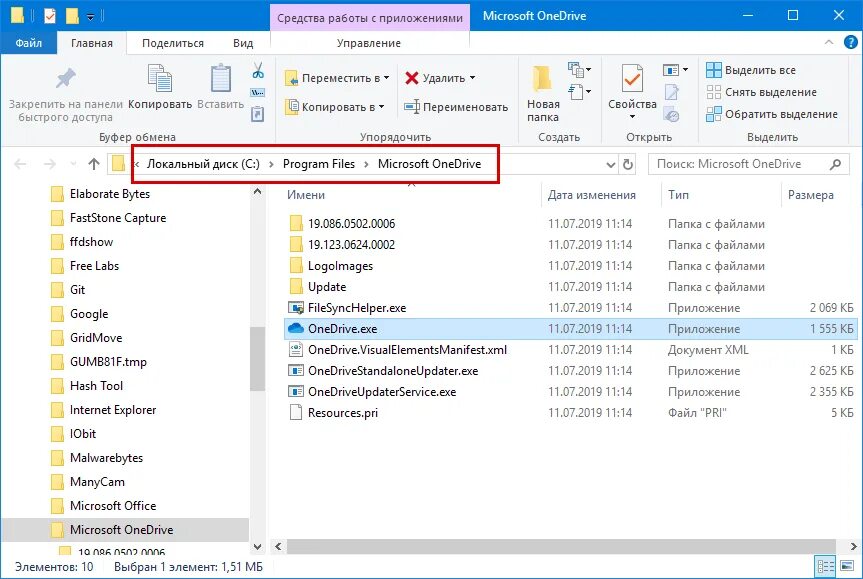Switch to the Share tab
Image resolution: width=863 pixels, height=579 pixels.
(x=173, y=43)
